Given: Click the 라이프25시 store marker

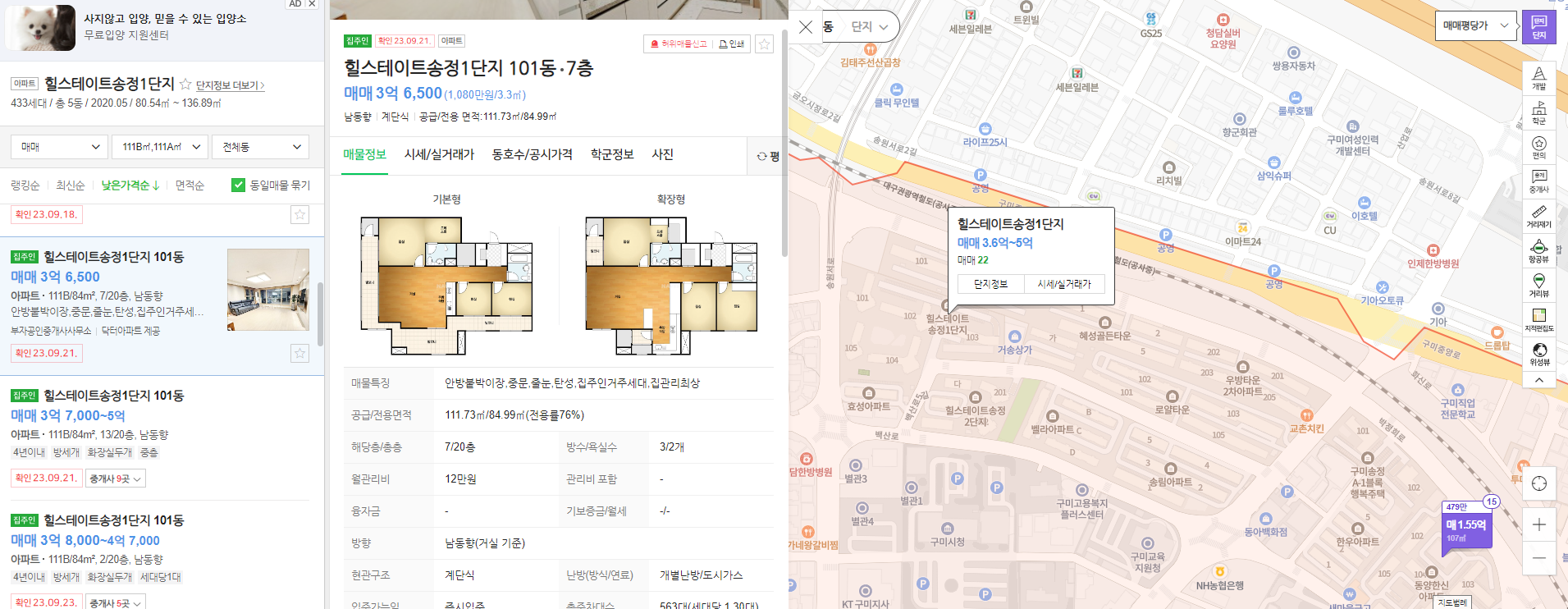Looking at the screenshot, I should click(x=985, y=135).
